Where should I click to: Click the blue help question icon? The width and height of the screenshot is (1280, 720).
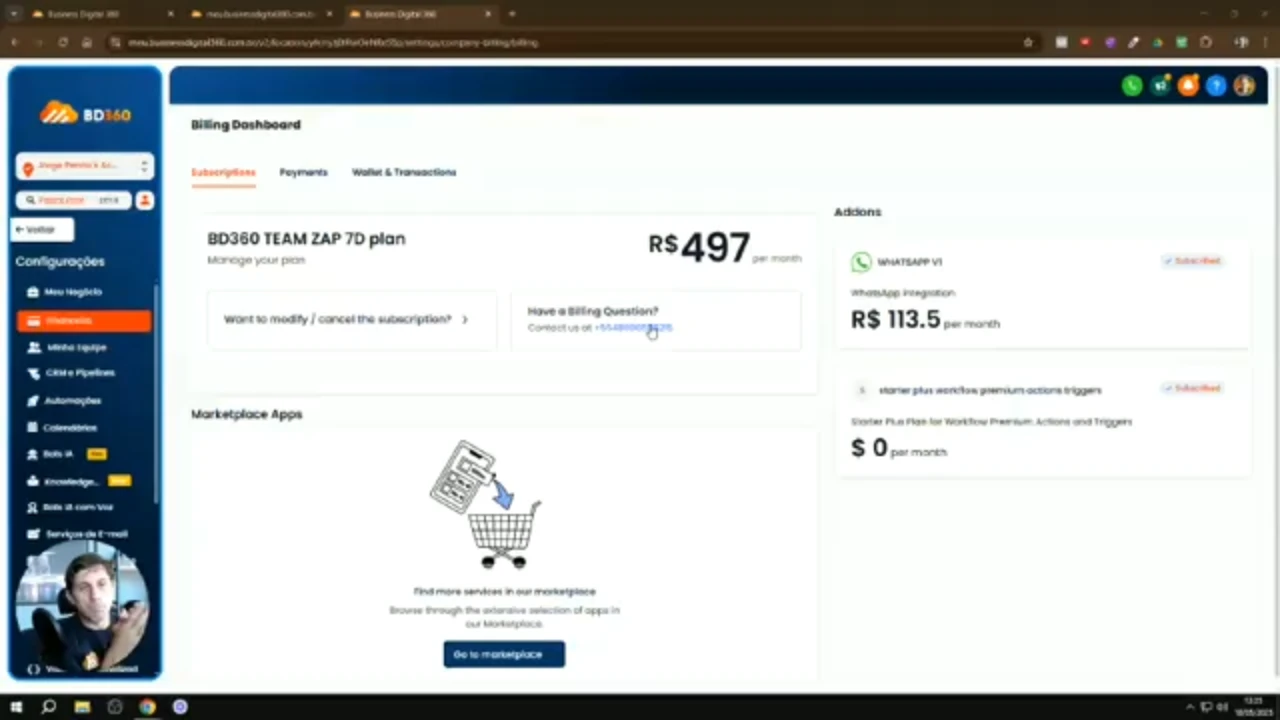point(1216,86)
